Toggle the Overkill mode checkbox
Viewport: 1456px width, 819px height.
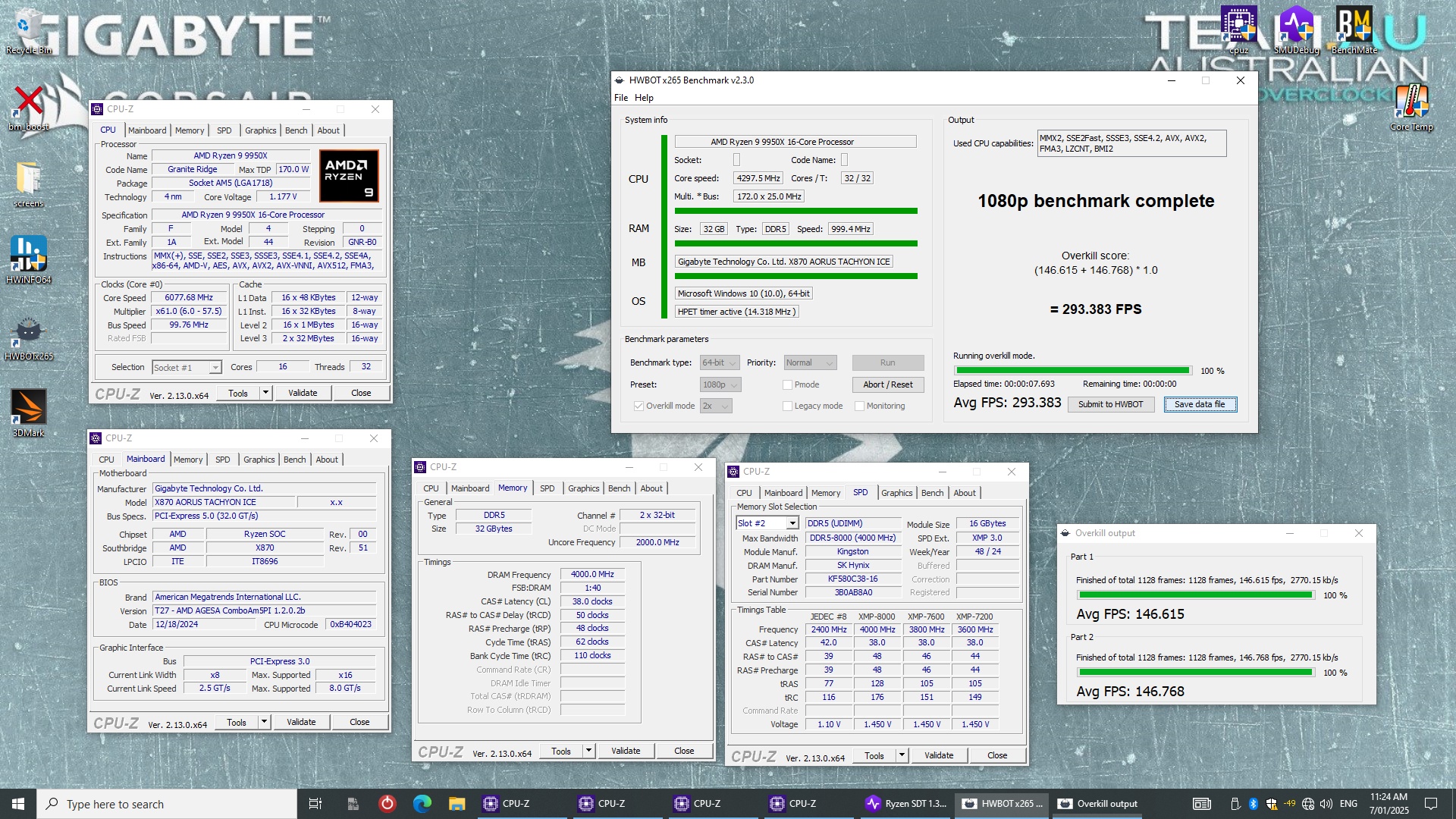[639, 406]
